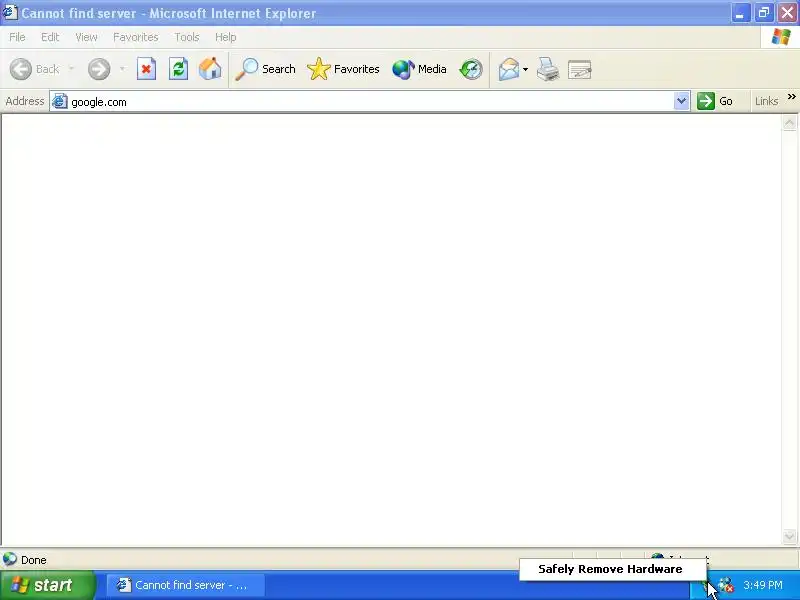Click the Links toolbar label
The image size is (800, 600).
[x=766, y=101]
